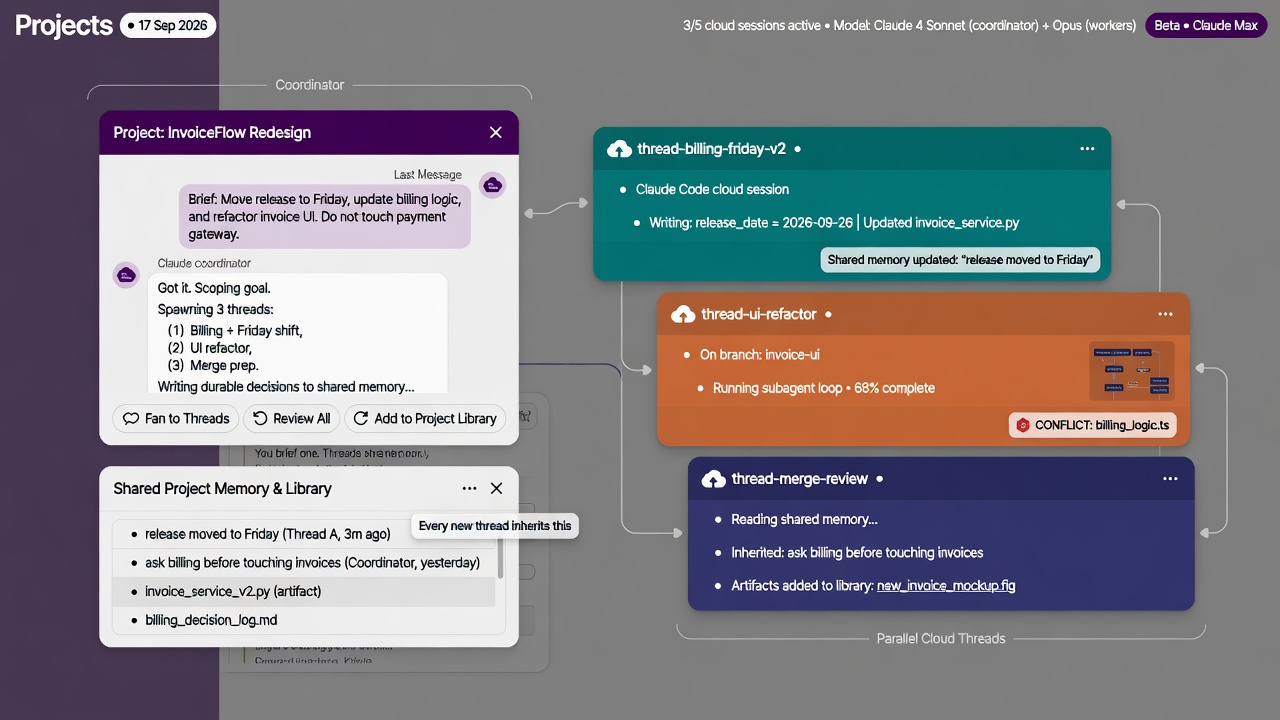Click the thread-ui-refactor title
1280x720 pixels.
tap(759, 314)
